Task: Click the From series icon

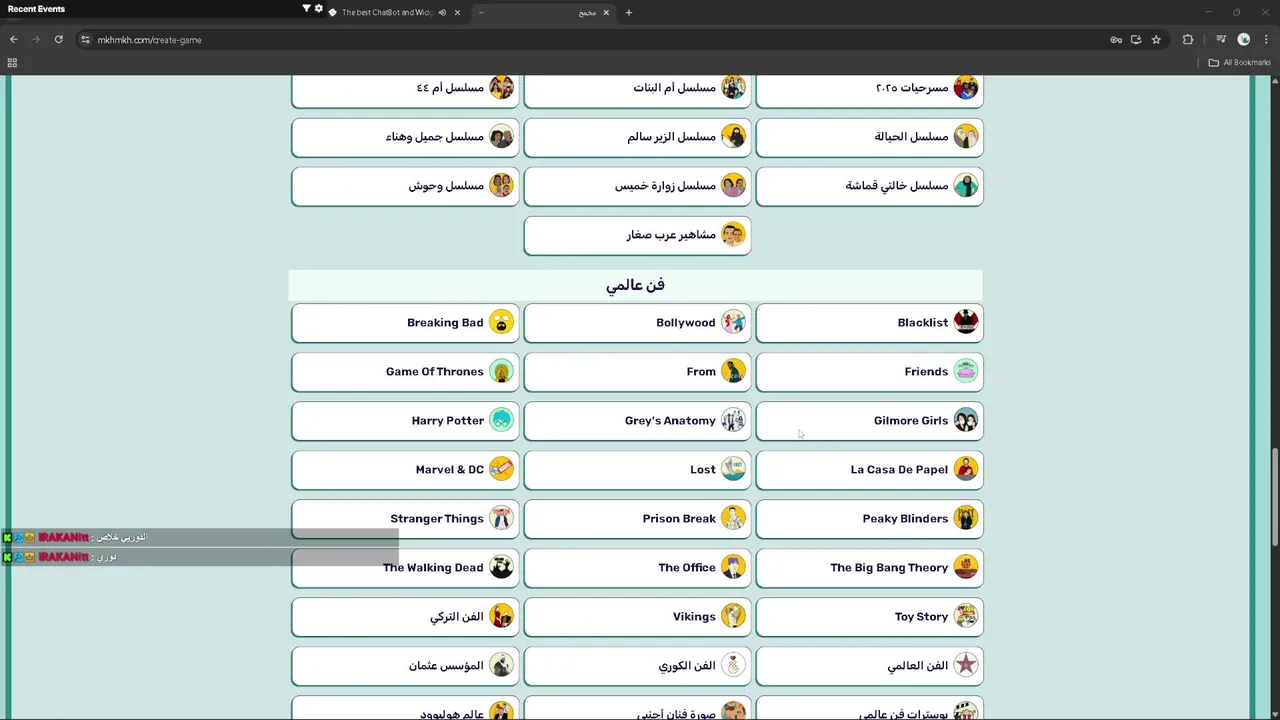Action: pos(733,371)
